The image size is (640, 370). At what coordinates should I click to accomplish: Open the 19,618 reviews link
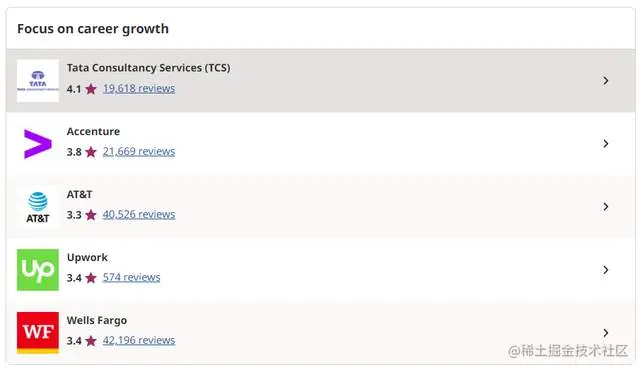coord(139,89)
